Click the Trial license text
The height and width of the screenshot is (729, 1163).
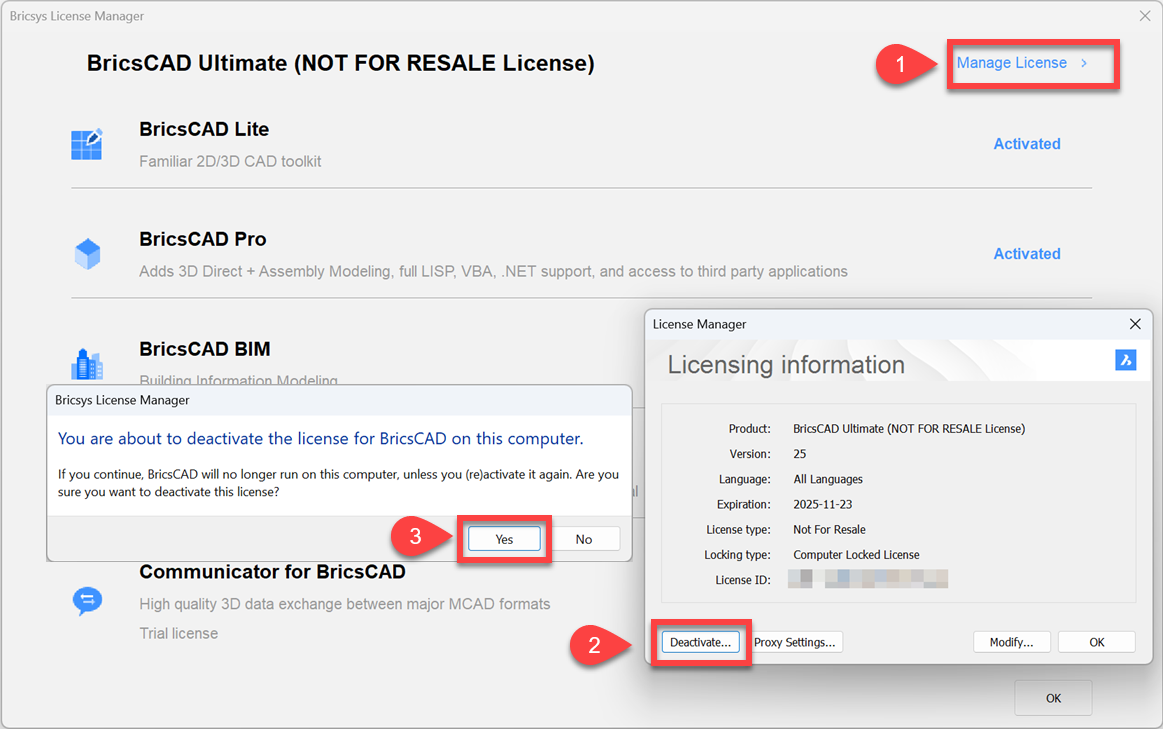[179, 633]
